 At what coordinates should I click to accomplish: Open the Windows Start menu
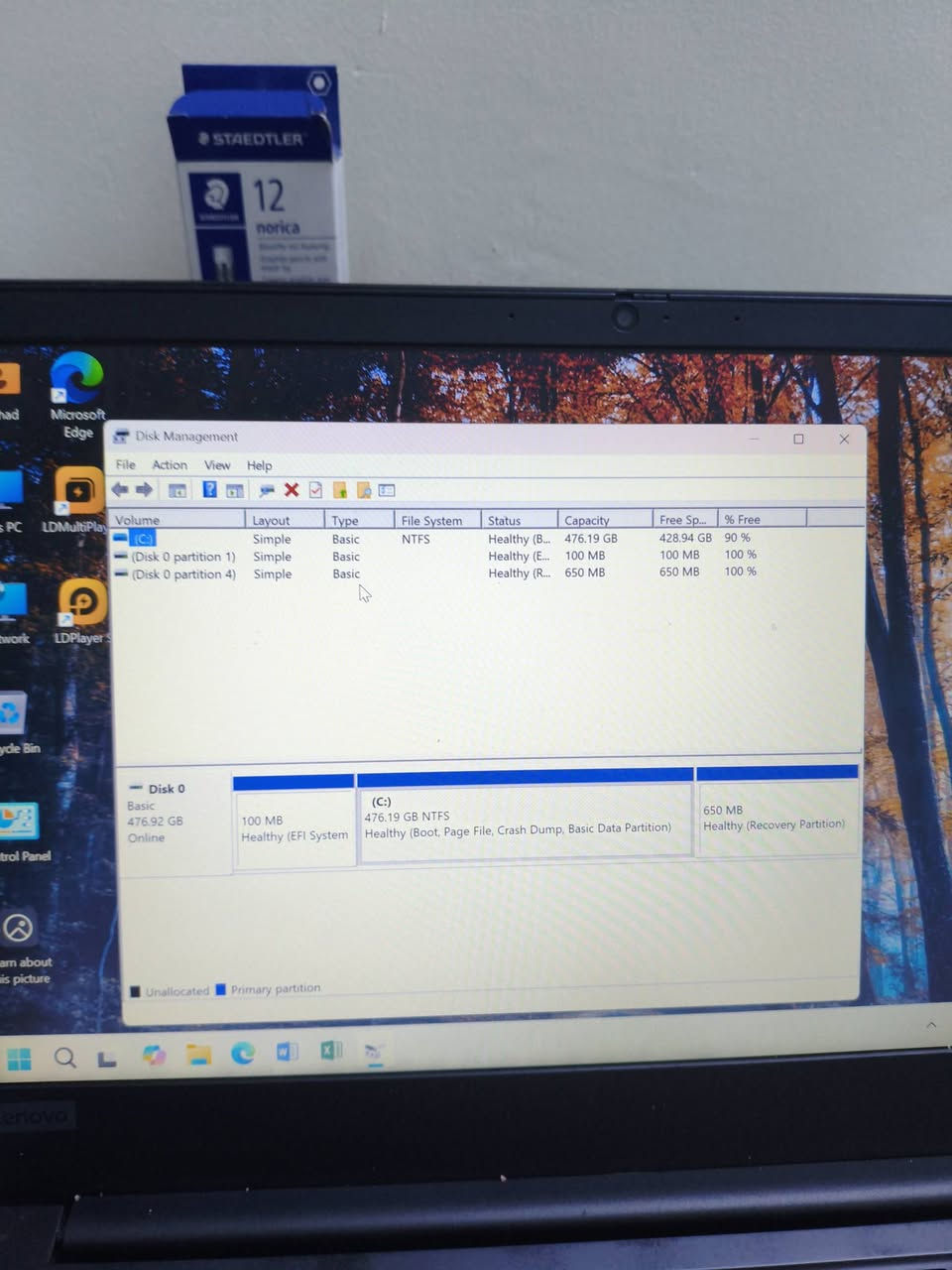pyautogui.click(x=19, y=1059)
